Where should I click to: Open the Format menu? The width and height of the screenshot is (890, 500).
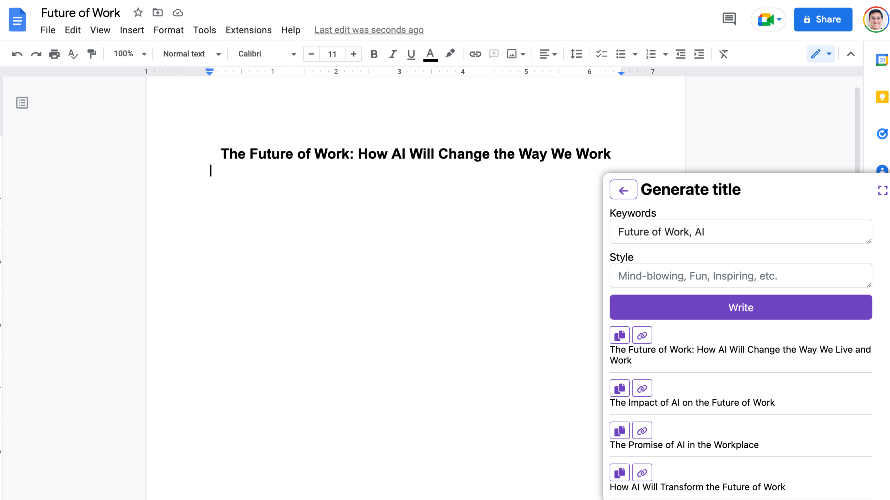click(168, 30)
